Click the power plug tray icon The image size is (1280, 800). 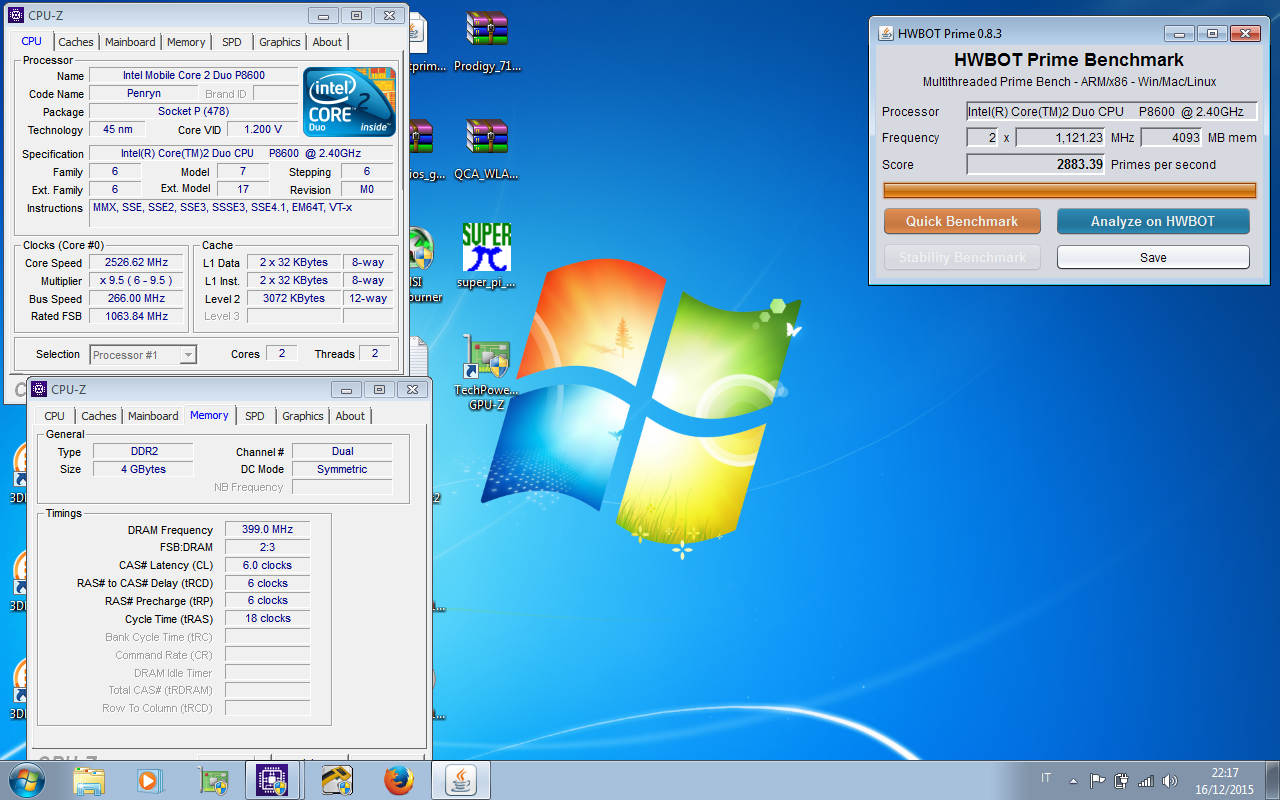coord(1122,781)
